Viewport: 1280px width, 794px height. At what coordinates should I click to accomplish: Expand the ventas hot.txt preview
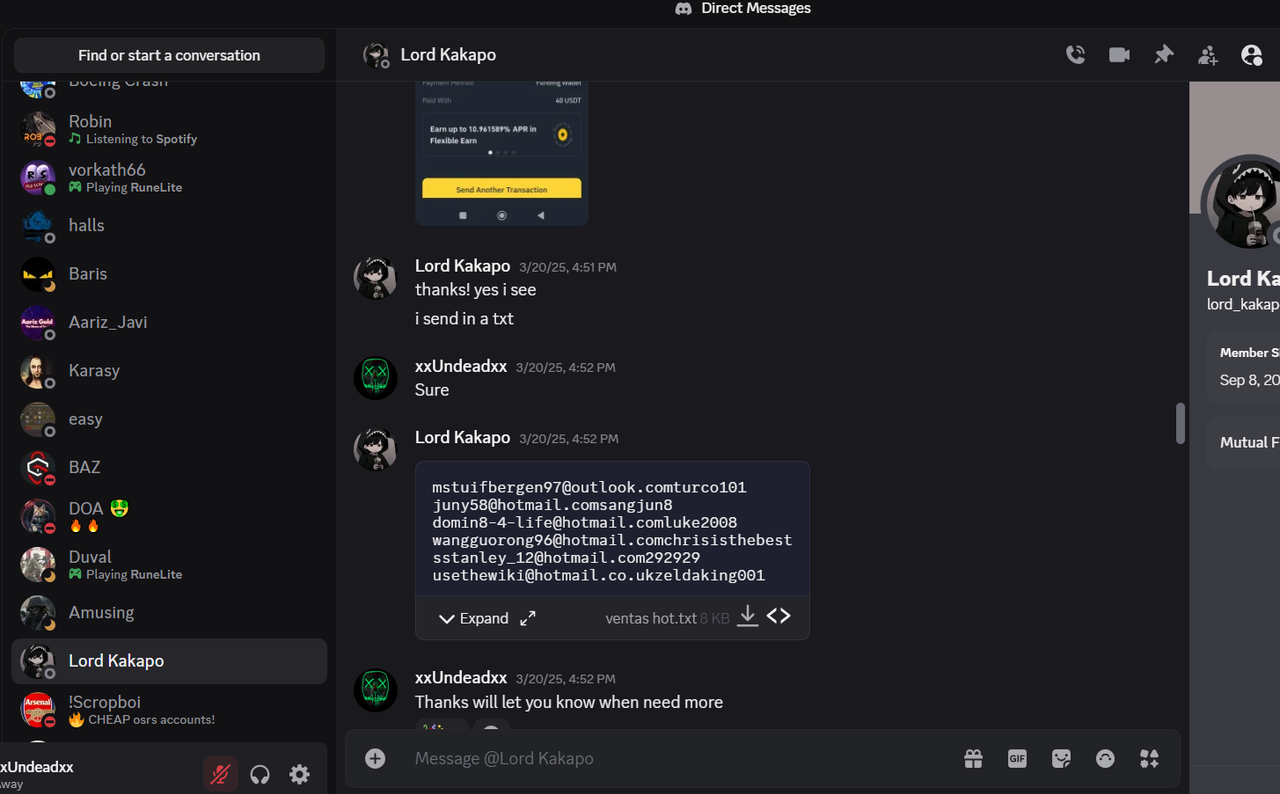tap(474, 618)
